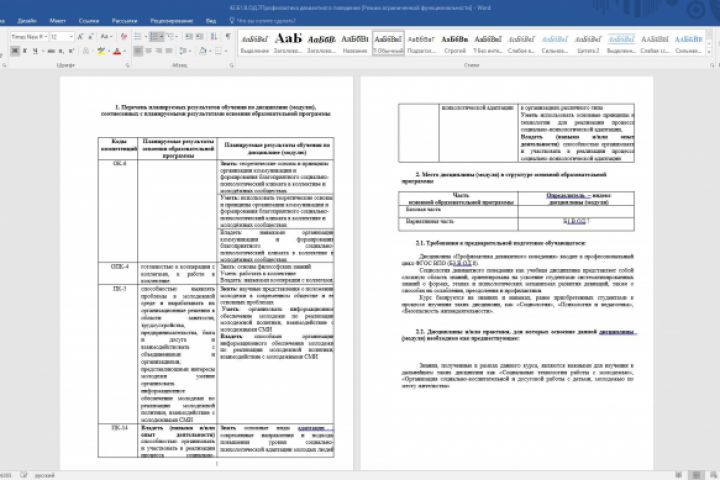Open the Paragraph dialog launcher

point(231,65)
